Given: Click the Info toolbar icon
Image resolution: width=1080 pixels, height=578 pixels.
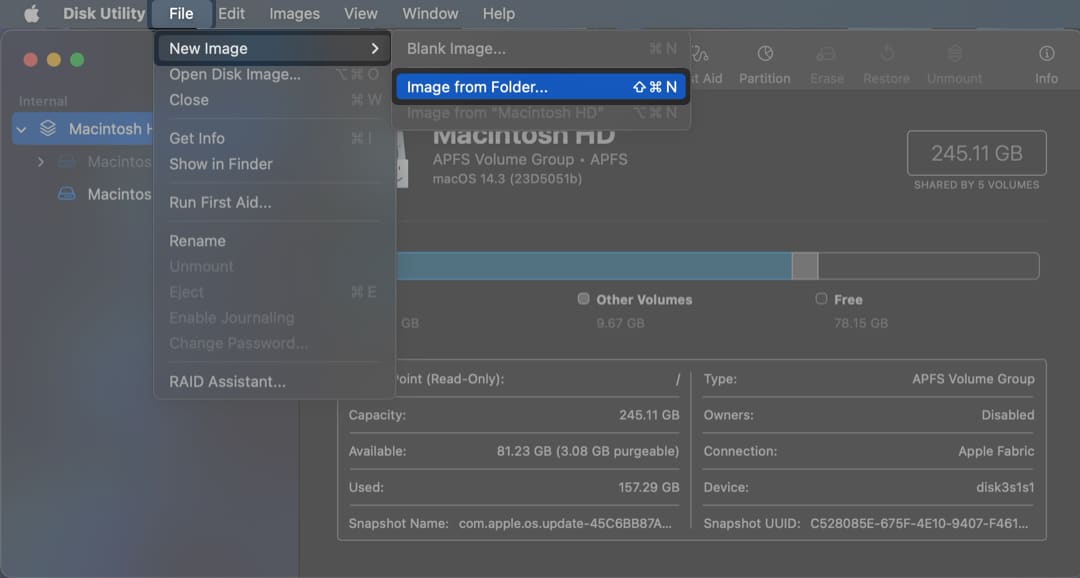Looking at the screenshot, I should pyautogui.click(x=1046, y=54).
